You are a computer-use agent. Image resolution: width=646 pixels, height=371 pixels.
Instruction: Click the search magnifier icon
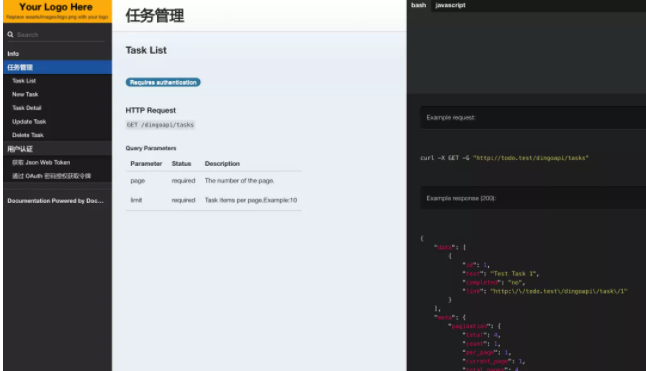point(10,35)
